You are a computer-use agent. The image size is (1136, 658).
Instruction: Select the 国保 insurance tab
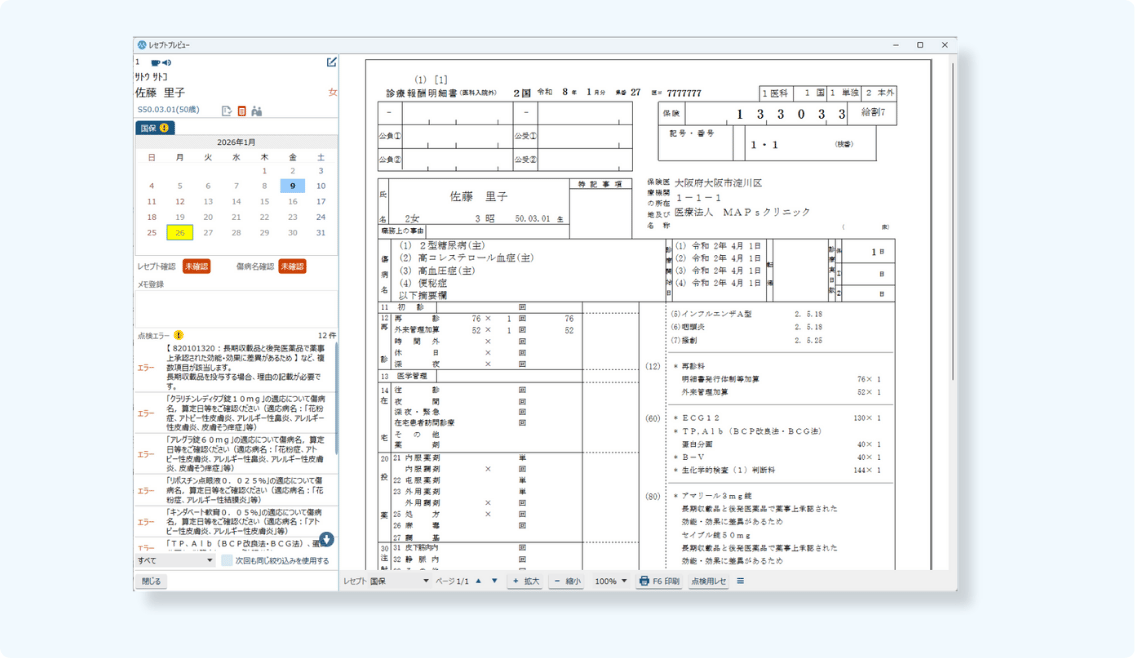(155, 128)
